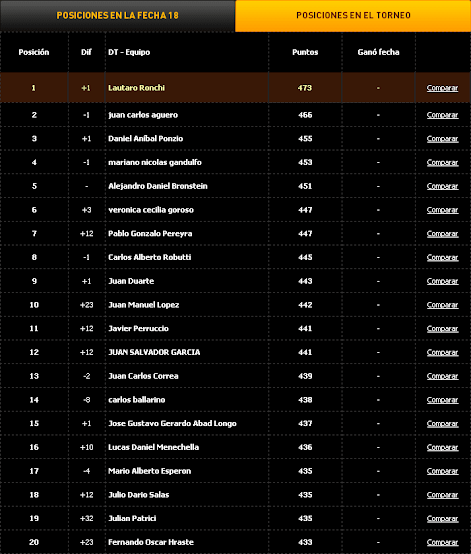Image resolution: width=471 pixels, height=554 pixels.
Task: Click Comparar for Juan Carlos Correa
Action: [442, 376]
